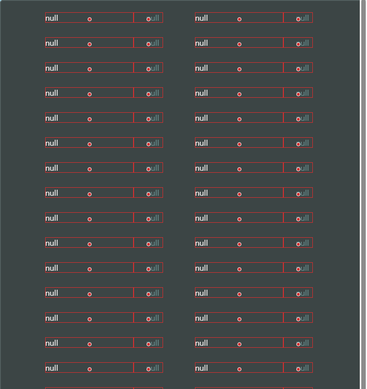Select the wide null field in first row, right column
This screenshot has height=389, width=367.
(x=239, y=18)
